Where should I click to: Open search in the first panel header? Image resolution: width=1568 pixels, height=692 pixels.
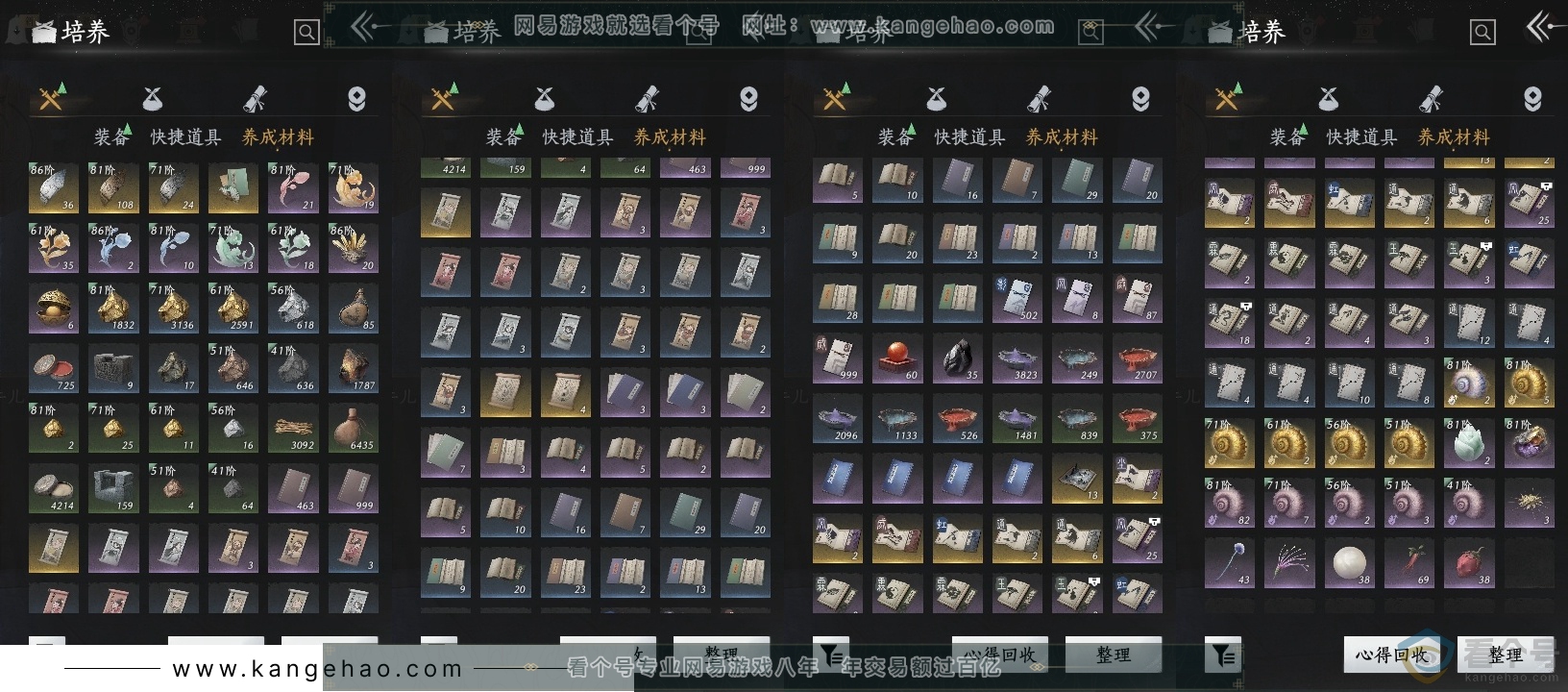click(306, 33)
